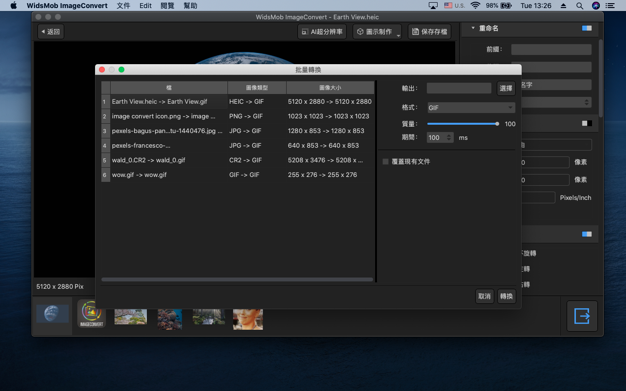This screenshot has height=391, width=626.
Task: Go back with the 返回 arrow button
Action: click(51, 32)
